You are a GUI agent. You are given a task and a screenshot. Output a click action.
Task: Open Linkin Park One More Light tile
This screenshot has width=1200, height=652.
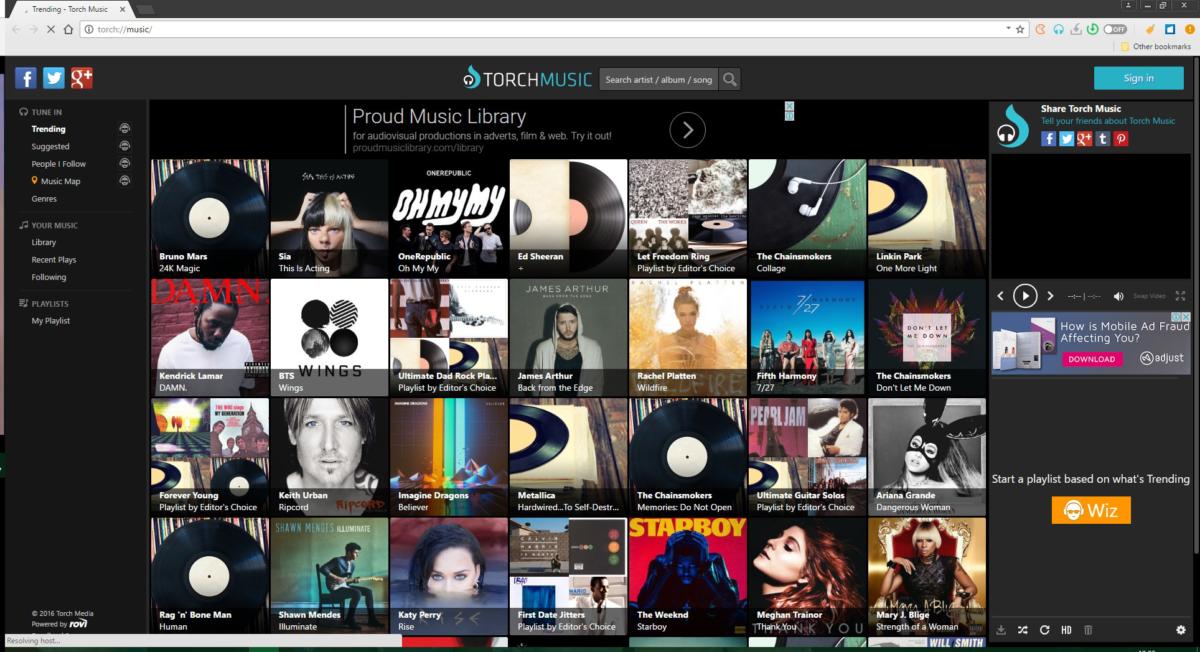coord(927,217)
